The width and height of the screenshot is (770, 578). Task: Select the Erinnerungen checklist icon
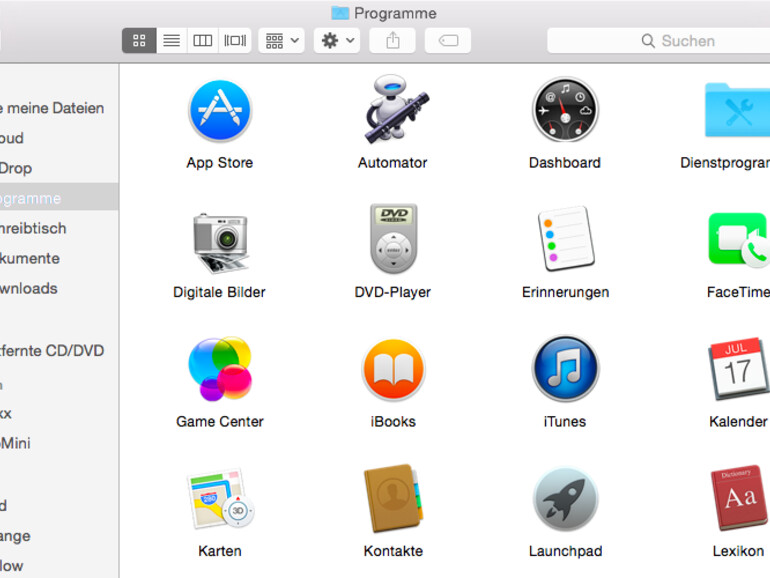[566, 238]
